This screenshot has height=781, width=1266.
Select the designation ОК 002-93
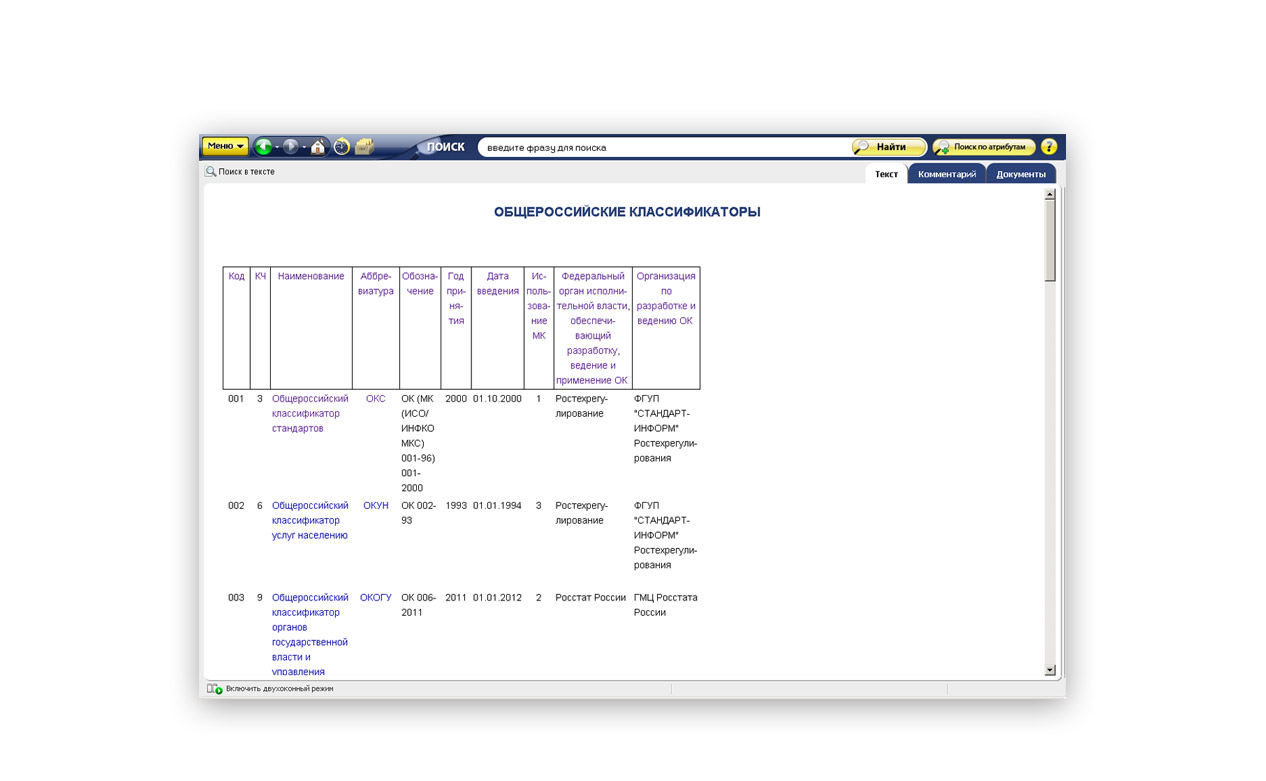pos(419,512)
